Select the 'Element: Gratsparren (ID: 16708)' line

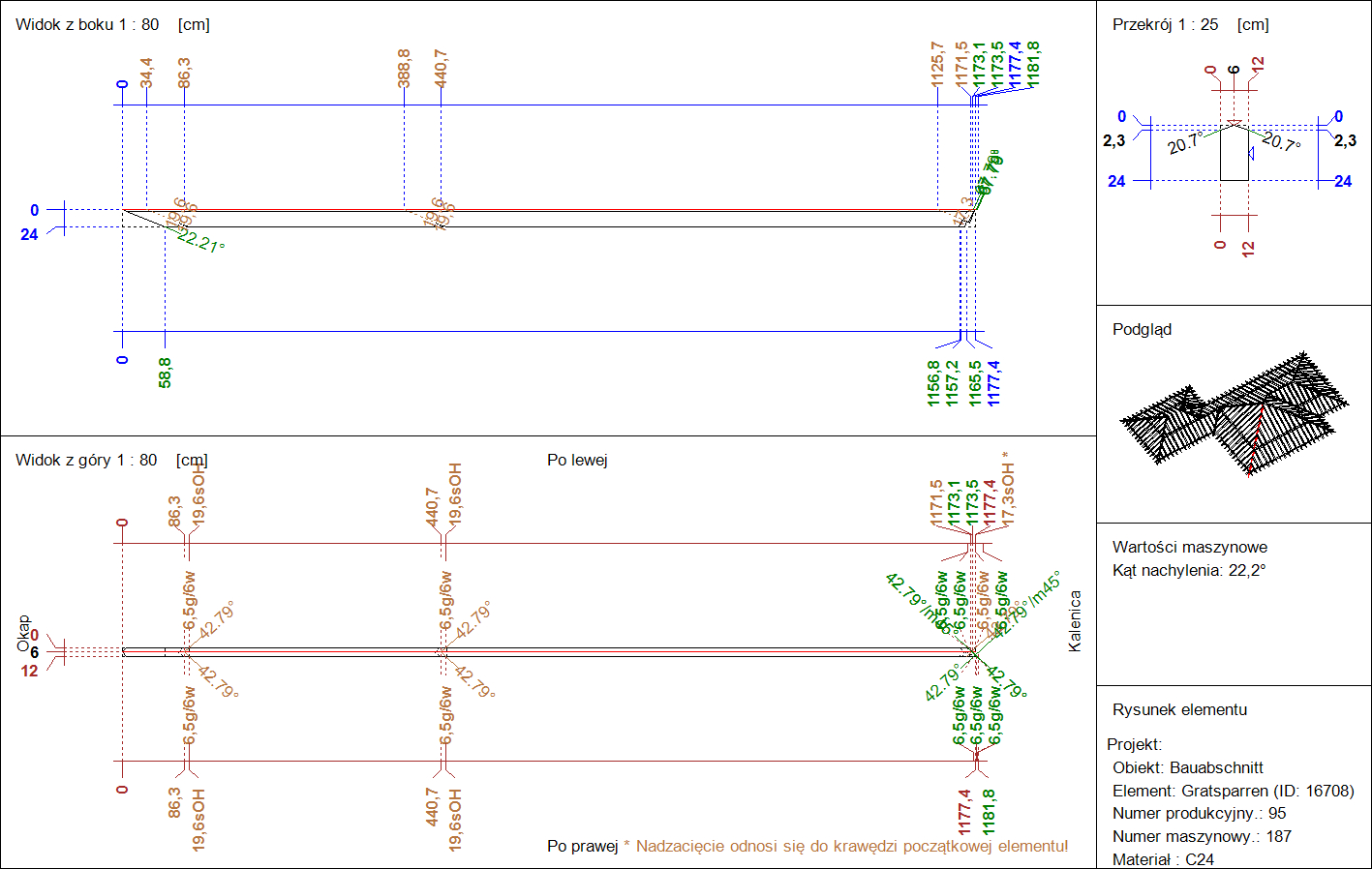click(x=1233, y=791)
